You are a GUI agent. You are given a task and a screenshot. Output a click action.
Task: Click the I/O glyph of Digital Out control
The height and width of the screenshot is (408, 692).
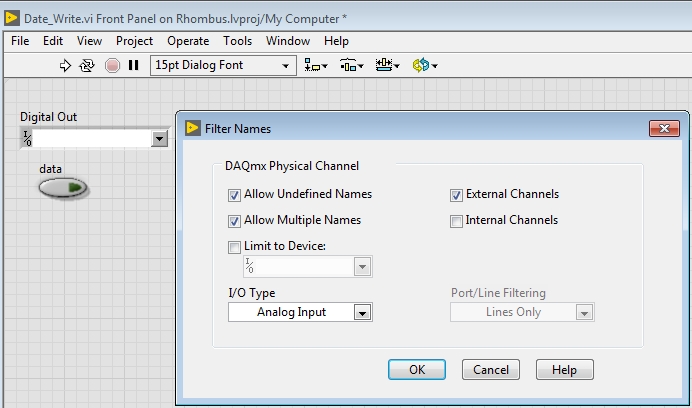click(27, 138)
